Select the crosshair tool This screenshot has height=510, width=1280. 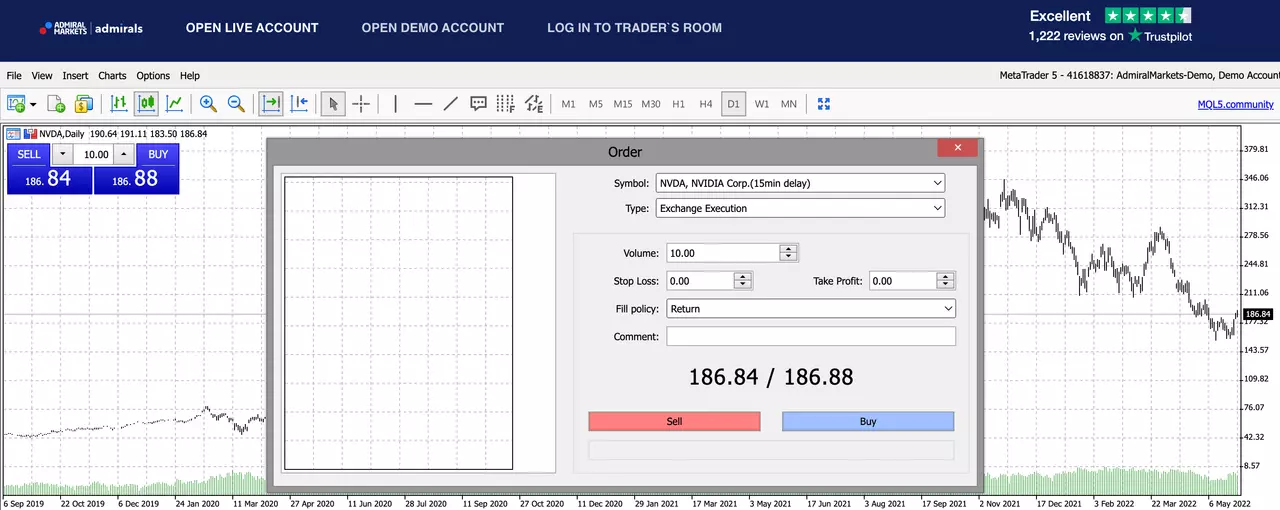pyautogui.click(x=361, y=103)
